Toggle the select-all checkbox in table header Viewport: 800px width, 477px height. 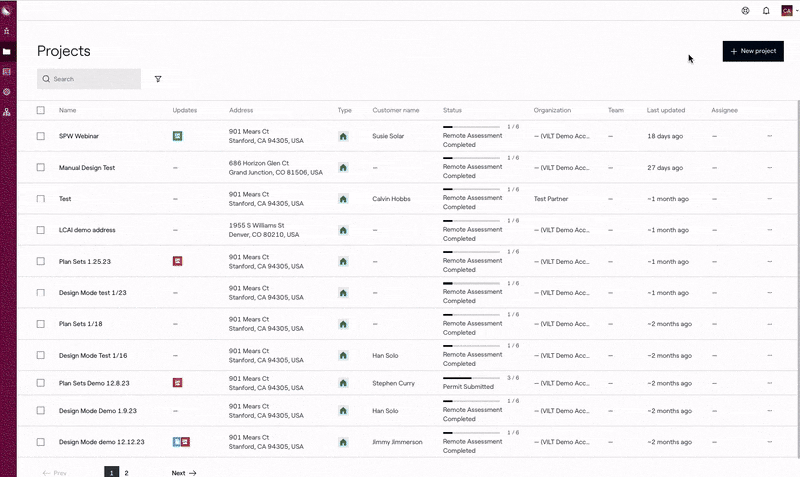point(41,110)
